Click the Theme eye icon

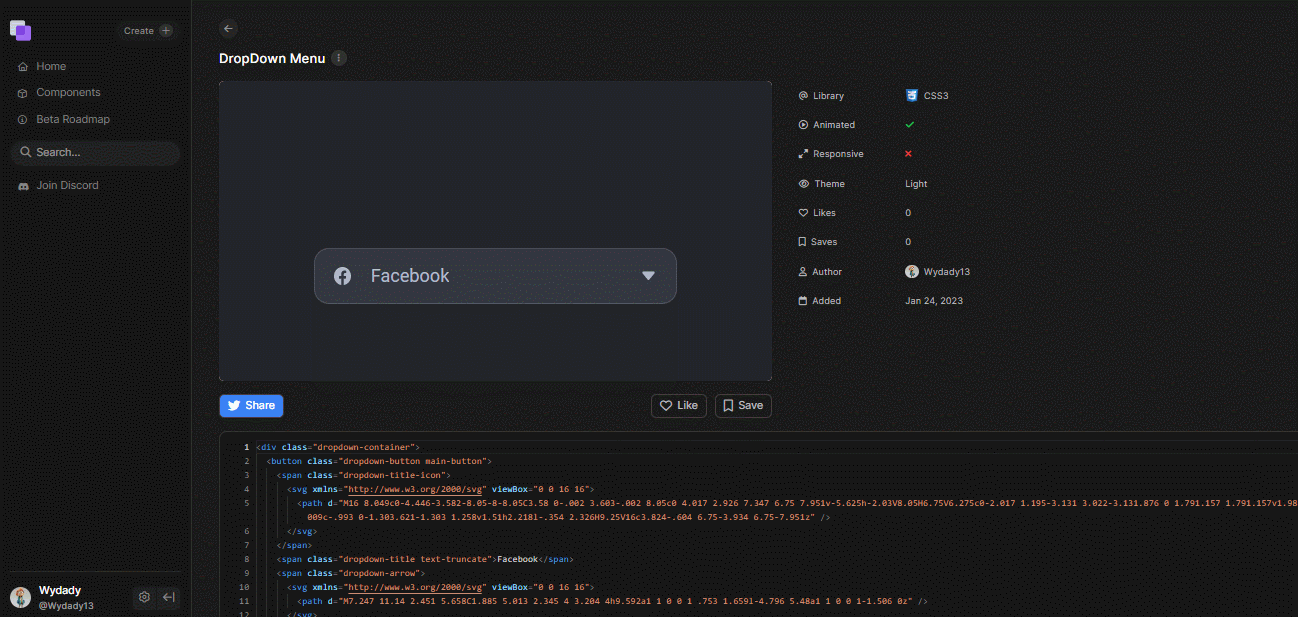[803, 184]
